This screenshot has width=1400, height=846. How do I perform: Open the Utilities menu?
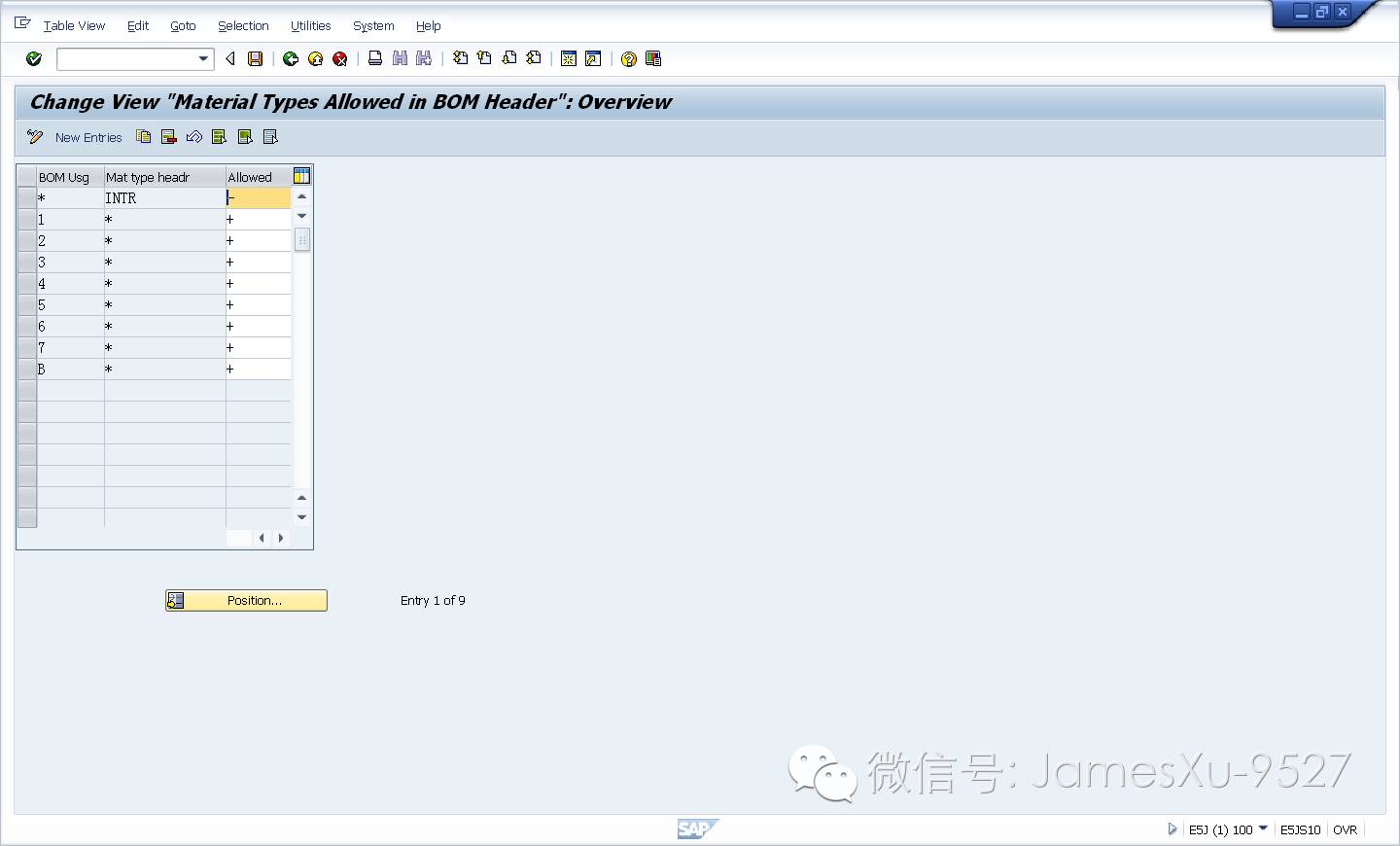coord(310,26)
